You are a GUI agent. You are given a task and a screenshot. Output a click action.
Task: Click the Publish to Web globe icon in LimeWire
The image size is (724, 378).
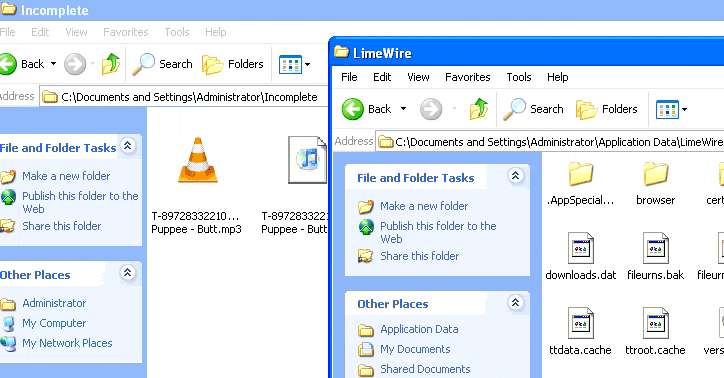[x=366, y=227]
